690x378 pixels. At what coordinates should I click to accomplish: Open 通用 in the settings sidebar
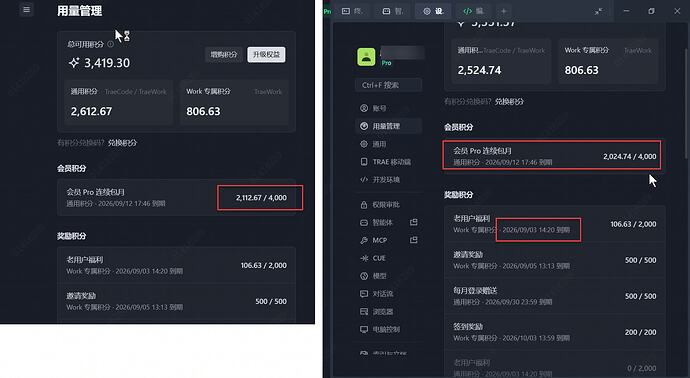pos(389,144)
